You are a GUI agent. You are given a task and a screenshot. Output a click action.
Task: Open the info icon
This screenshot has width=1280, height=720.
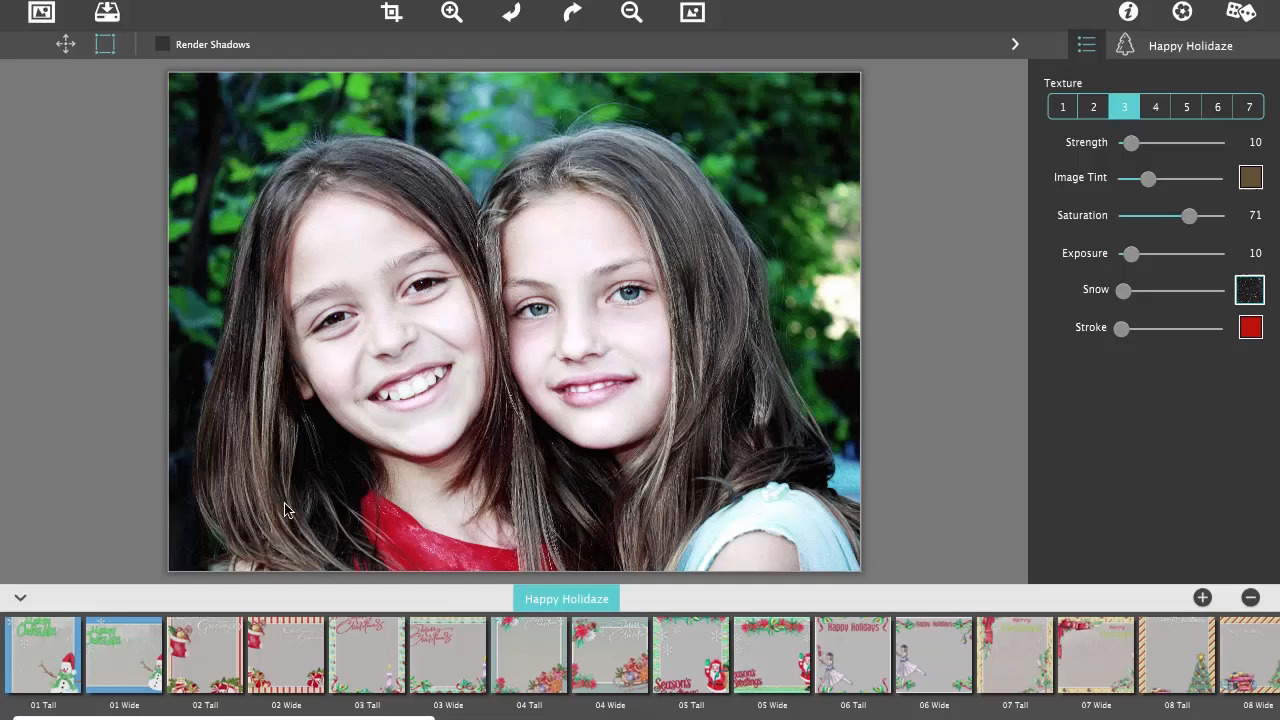coord(1128,12)
